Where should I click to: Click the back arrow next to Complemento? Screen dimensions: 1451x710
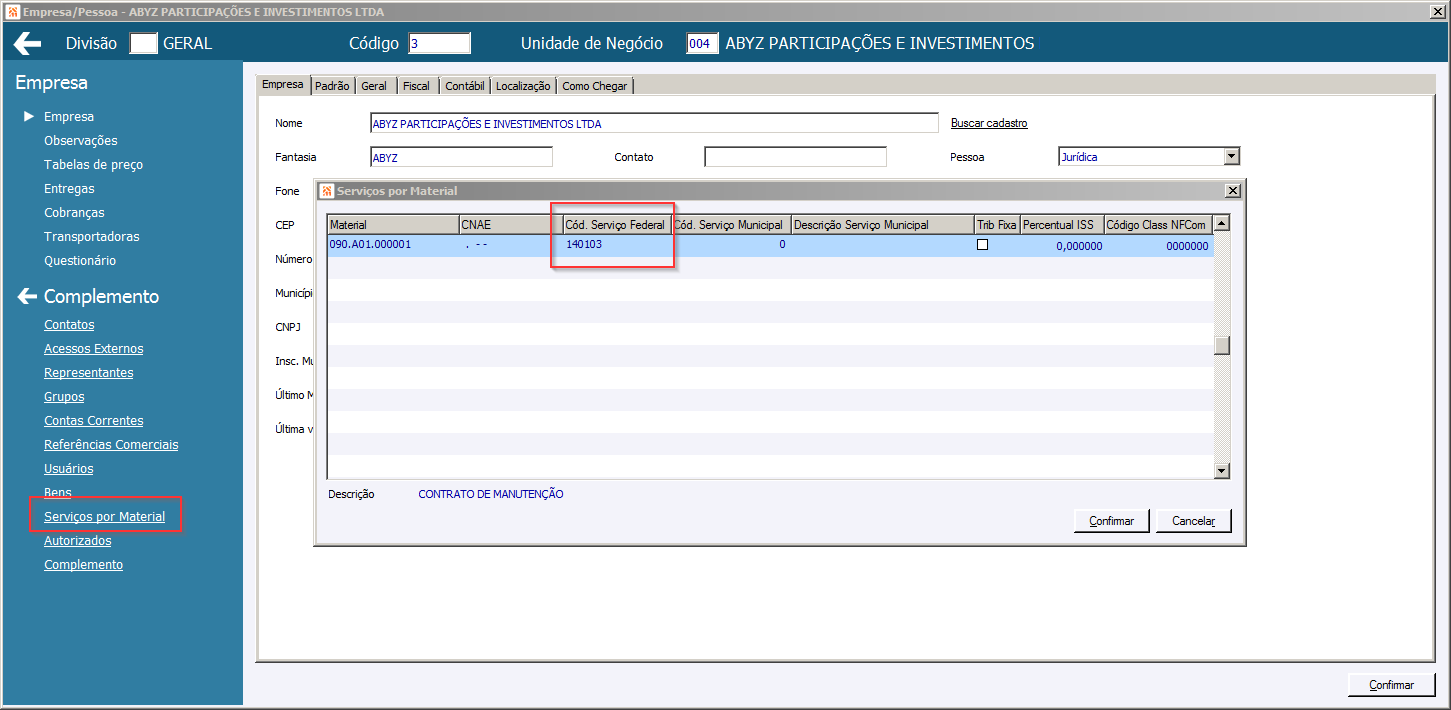(27, 296)
